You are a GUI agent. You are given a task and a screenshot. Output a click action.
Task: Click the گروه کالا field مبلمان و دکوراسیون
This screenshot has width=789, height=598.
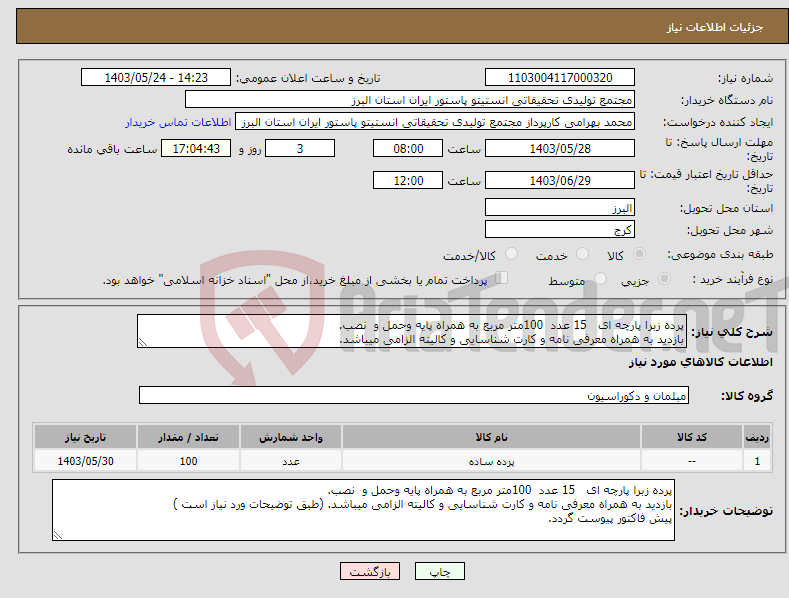(414, 396)
